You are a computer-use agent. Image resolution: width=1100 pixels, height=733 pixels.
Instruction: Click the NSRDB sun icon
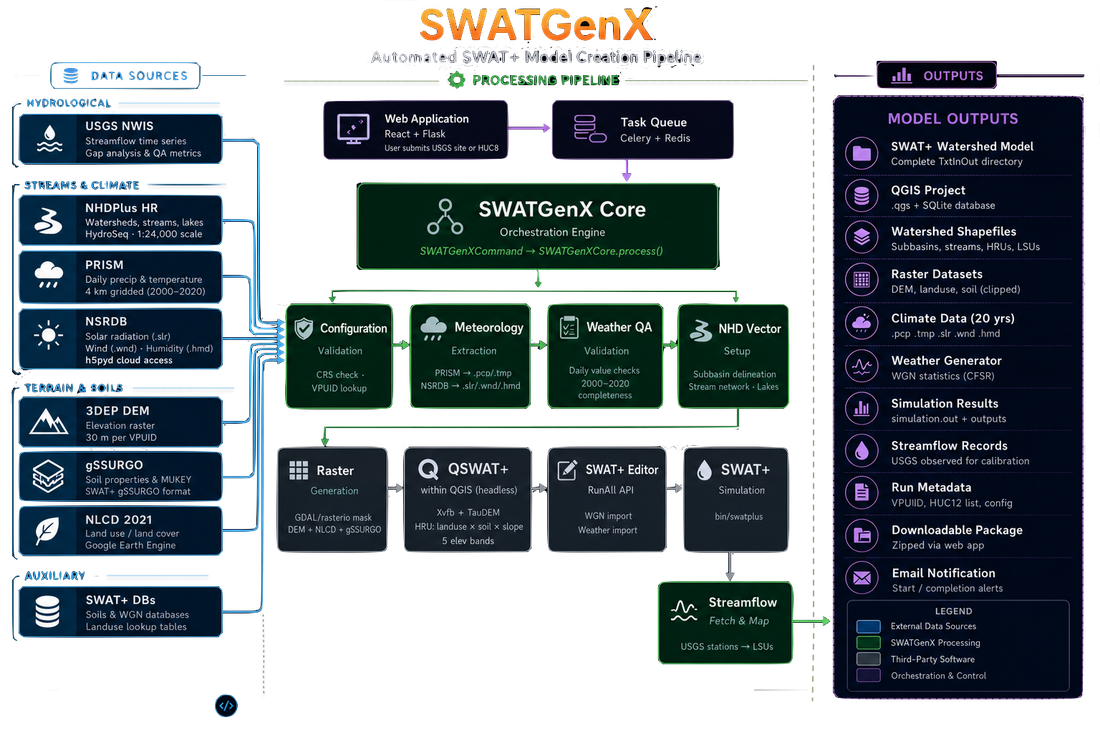pos(48,335)
